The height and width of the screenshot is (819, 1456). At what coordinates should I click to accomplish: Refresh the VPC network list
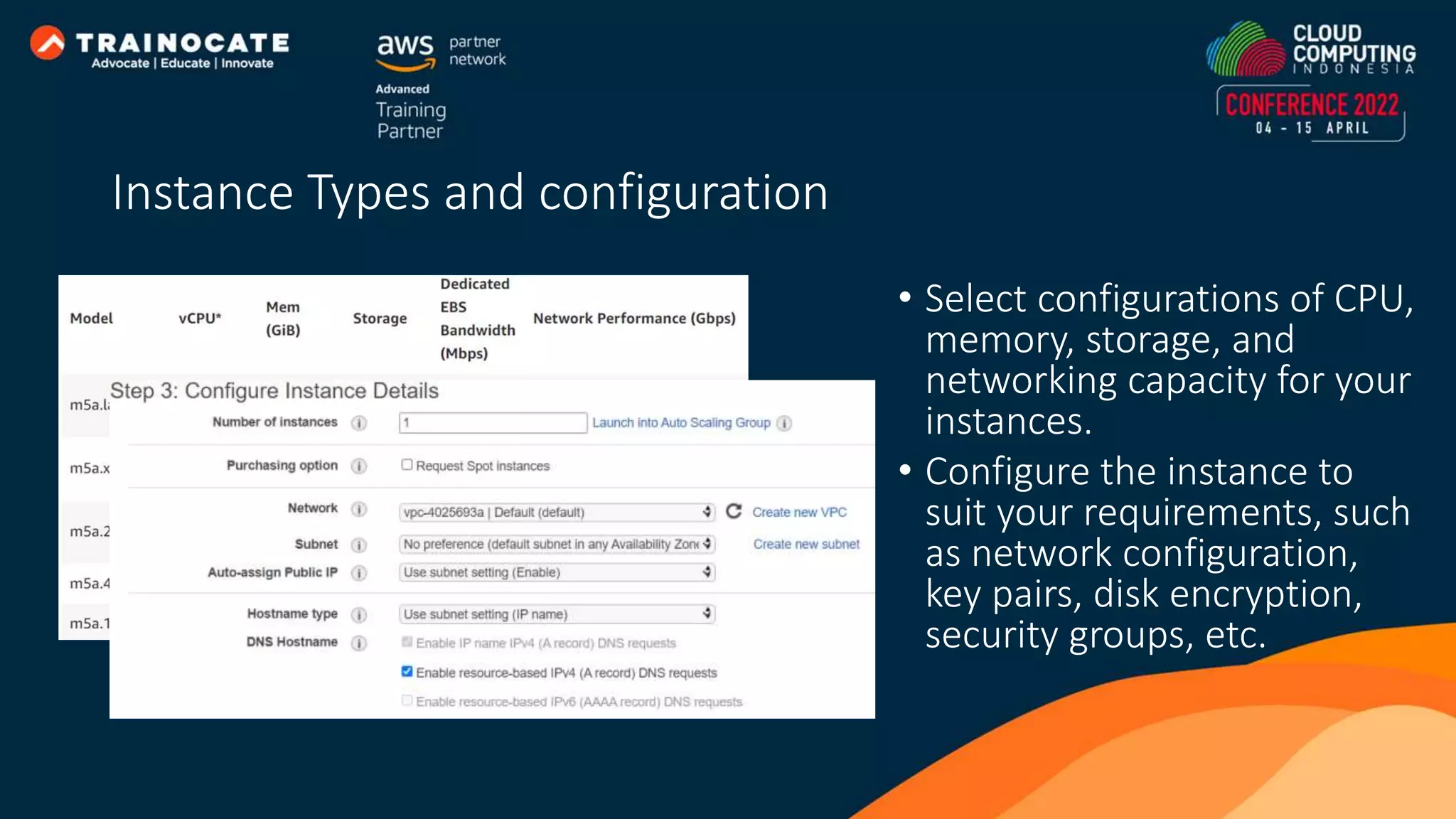[734, 511]
